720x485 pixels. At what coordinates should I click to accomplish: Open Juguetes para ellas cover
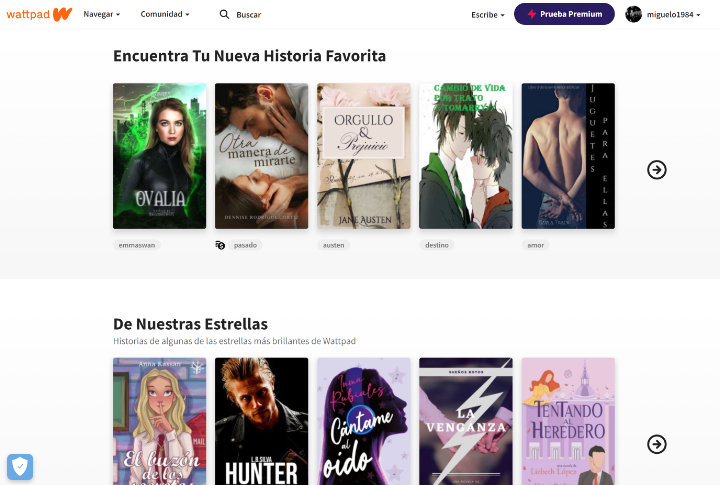point(568,156)
